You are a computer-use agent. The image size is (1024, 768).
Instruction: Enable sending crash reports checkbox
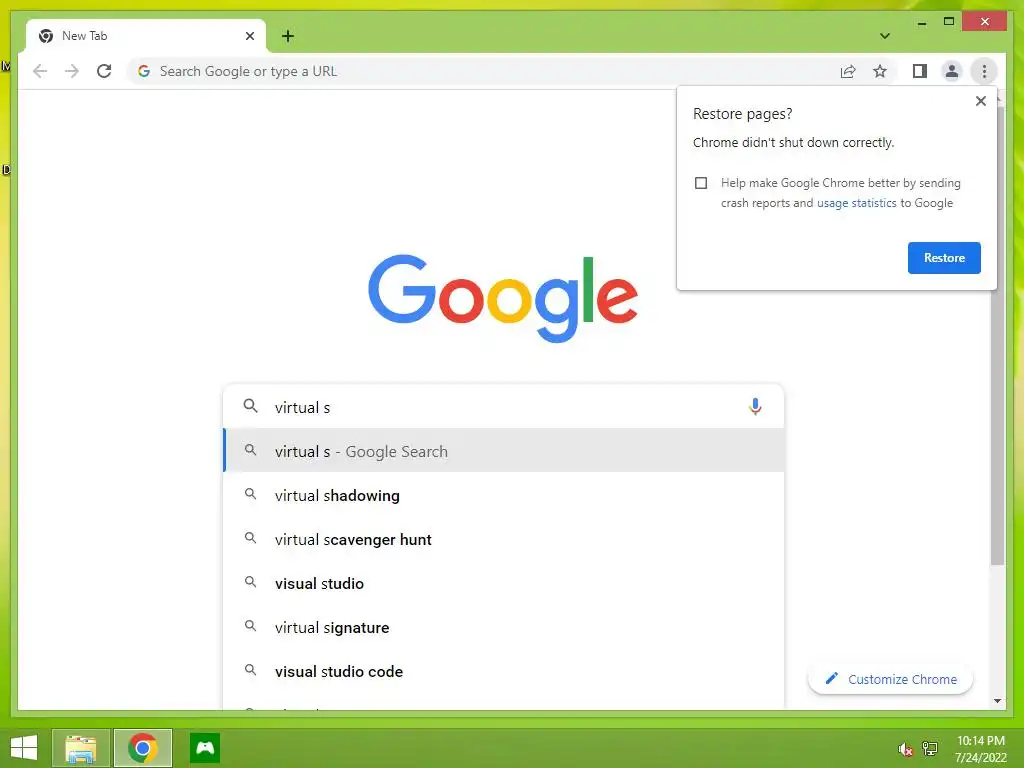pyautogui.click(x=701, y=183)
